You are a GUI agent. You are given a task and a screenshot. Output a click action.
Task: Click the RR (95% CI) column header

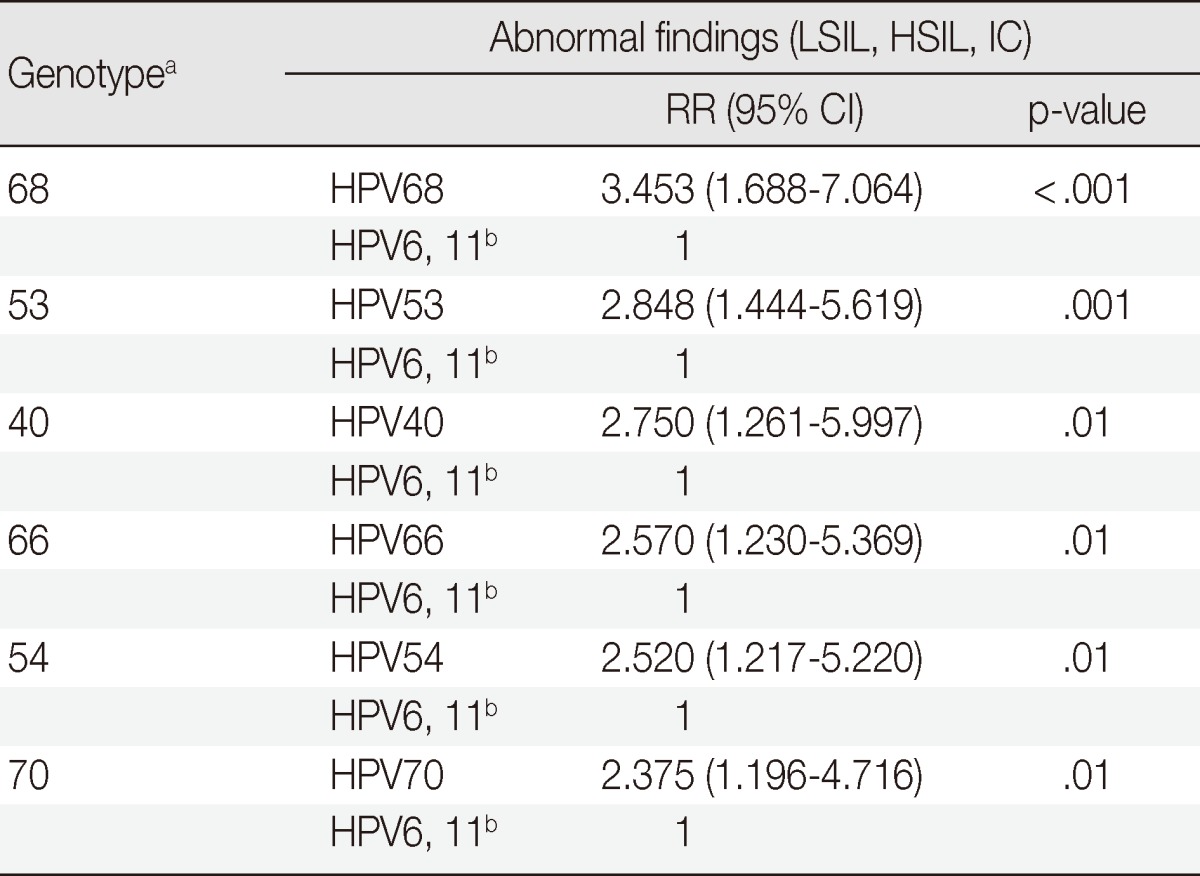(x=764, y=112)
